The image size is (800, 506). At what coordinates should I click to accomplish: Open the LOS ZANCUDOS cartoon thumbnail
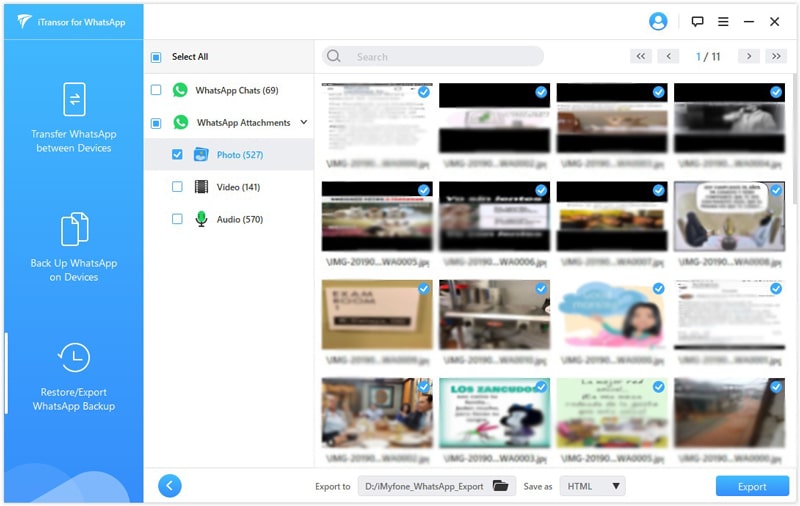(x=494, y=413)
